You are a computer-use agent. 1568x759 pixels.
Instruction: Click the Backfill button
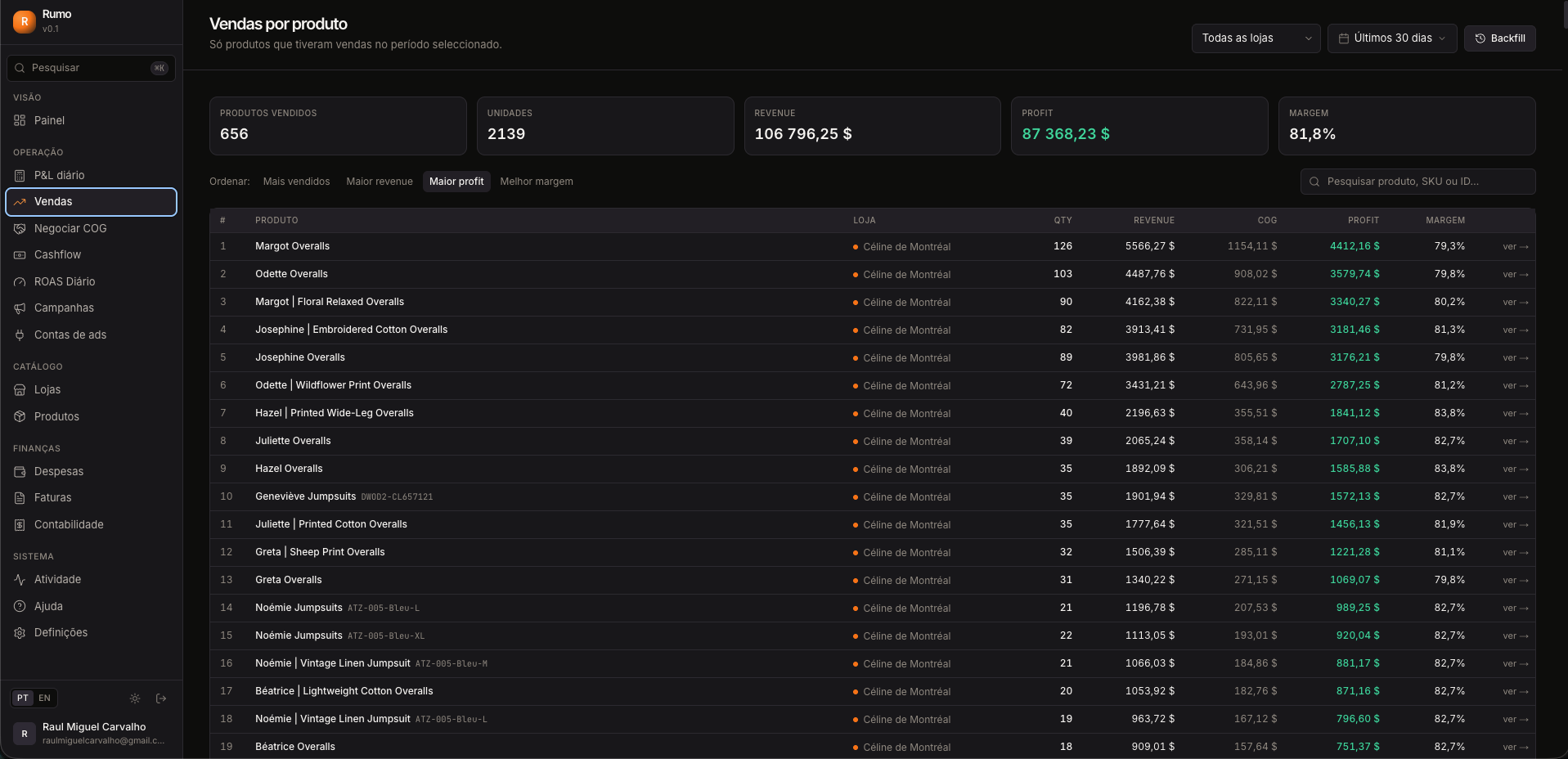click(1499, 38)
